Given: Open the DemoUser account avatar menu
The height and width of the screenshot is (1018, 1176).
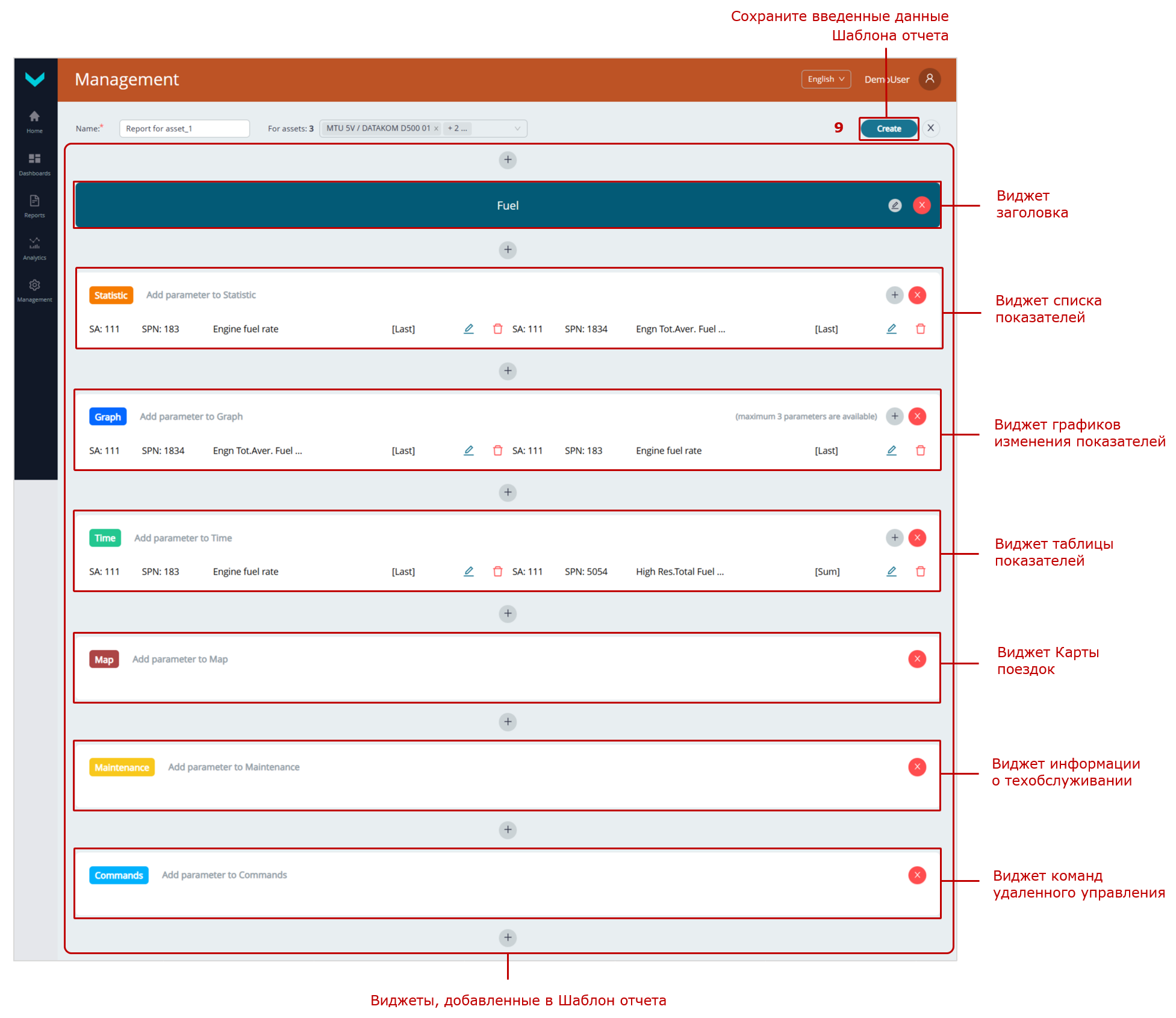Looking at the screenshot, I should click(x=929, y=80).
